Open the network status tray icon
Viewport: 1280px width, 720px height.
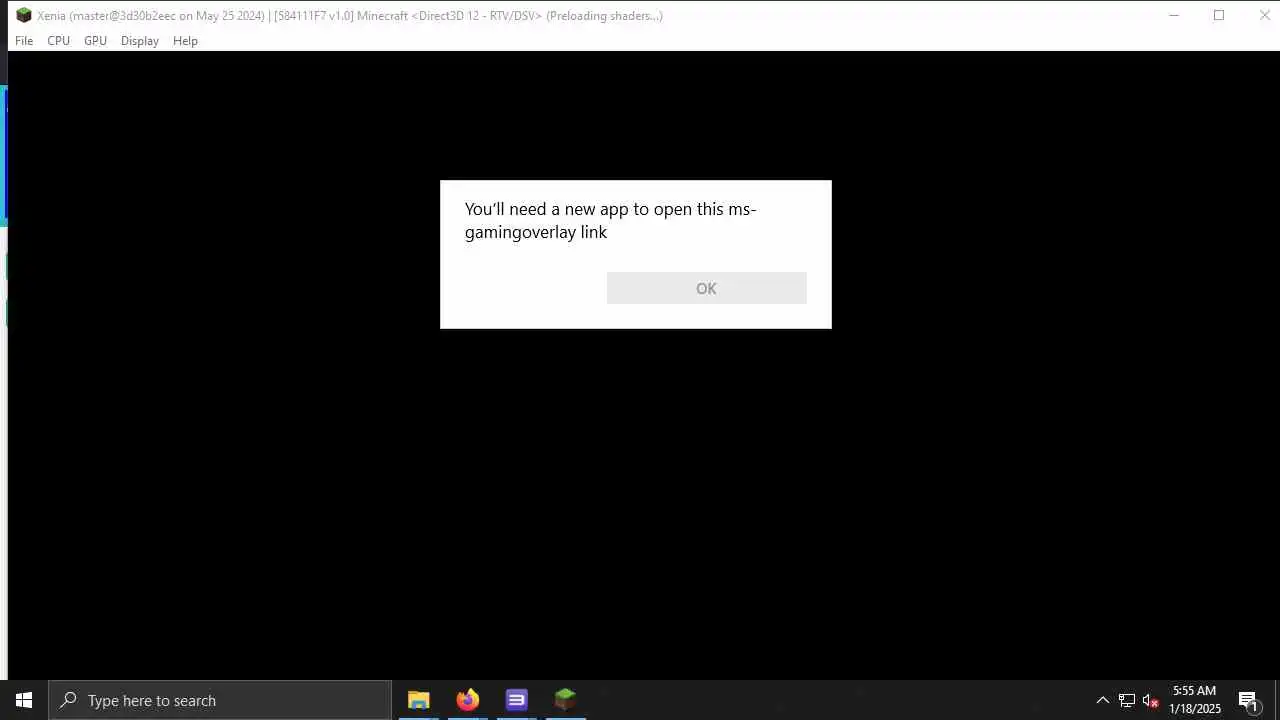[1127, 700]
